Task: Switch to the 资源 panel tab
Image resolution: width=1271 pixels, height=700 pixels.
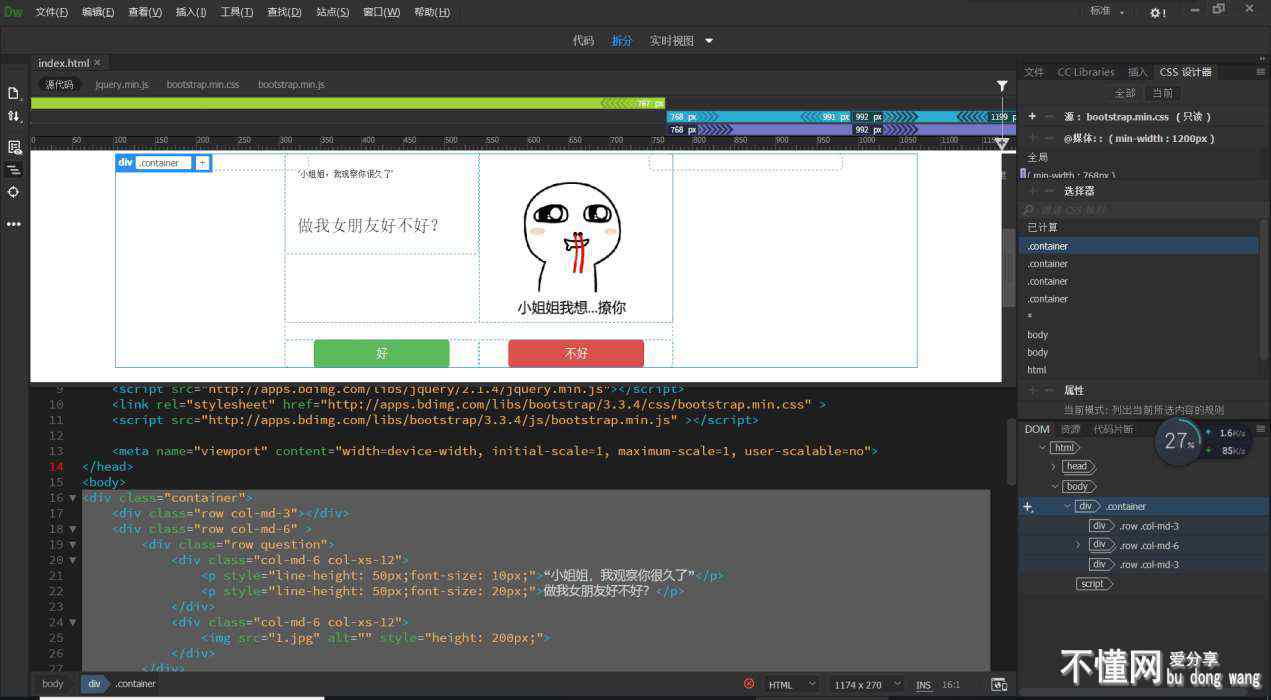Action: pos(1071,429)
